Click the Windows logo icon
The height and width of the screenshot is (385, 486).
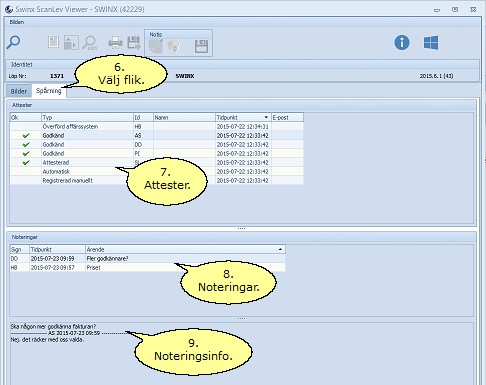pyautogui.click(x=431, y=43)
